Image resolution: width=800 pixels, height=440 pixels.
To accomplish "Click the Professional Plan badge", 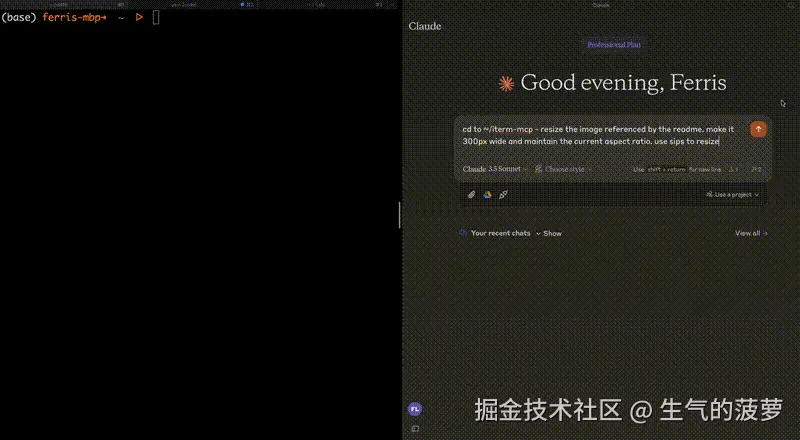I will click(x=613, y=44).
